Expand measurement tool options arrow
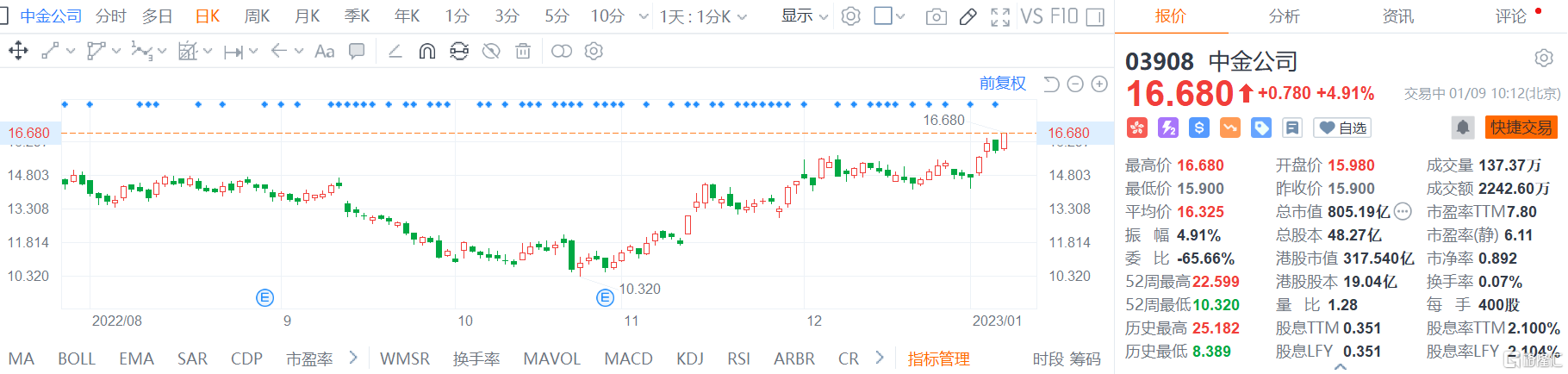1568x374 pixels. 253,52
